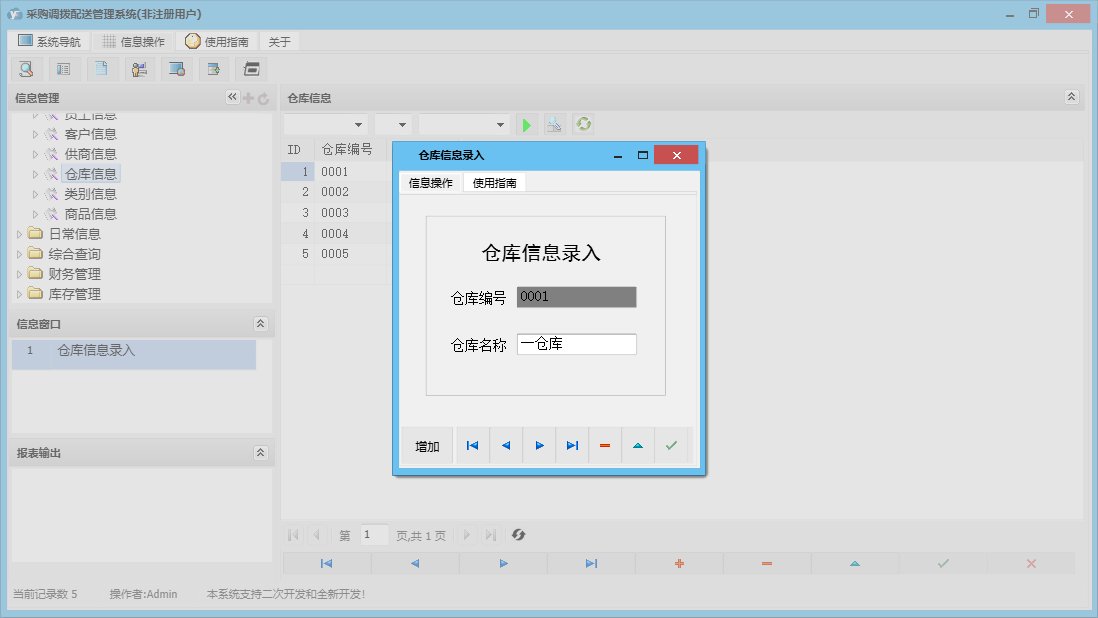
Task: Click the employee figure toolbar icon
Action: click(x=139, y=68)
